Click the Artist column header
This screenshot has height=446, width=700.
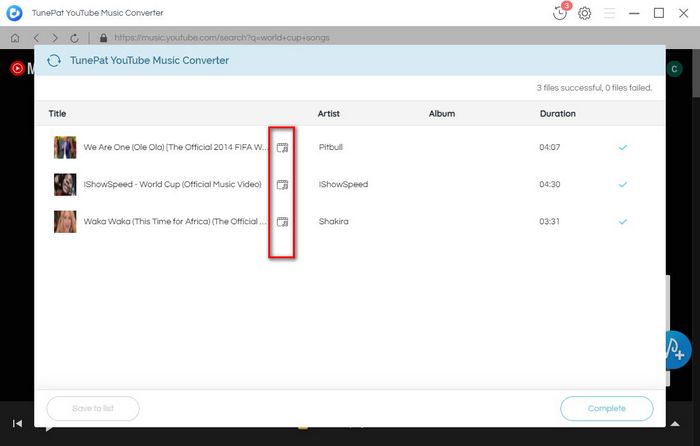pyautogui.click(x=329, y=114)
